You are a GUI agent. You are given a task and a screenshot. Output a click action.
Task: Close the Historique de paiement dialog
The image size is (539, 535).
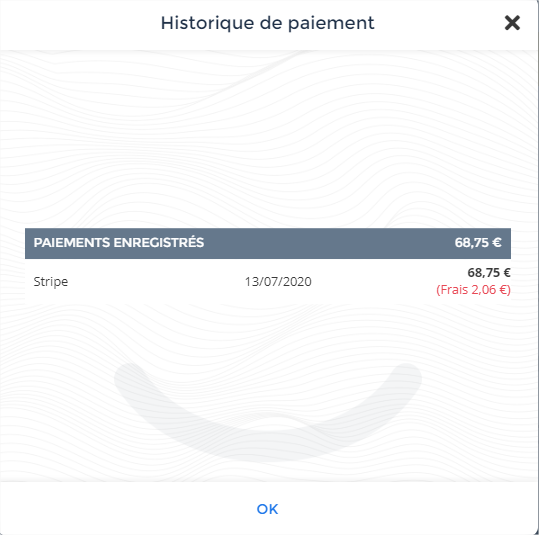(x=512, y=23)
